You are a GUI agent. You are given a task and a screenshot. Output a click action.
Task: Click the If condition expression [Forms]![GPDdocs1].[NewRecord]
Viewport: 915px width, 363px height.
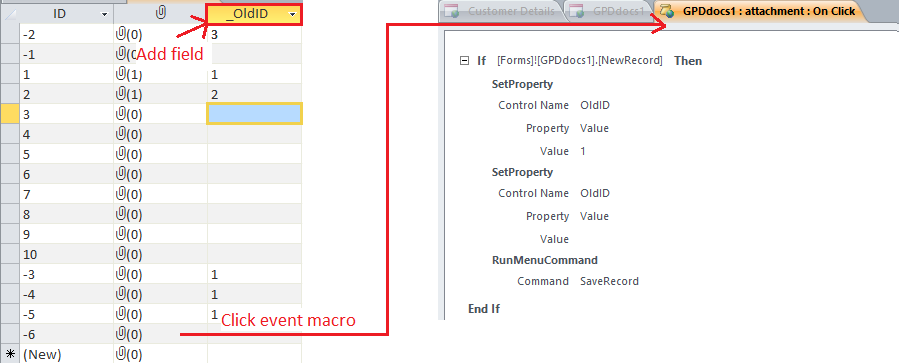tap(579, 61)
